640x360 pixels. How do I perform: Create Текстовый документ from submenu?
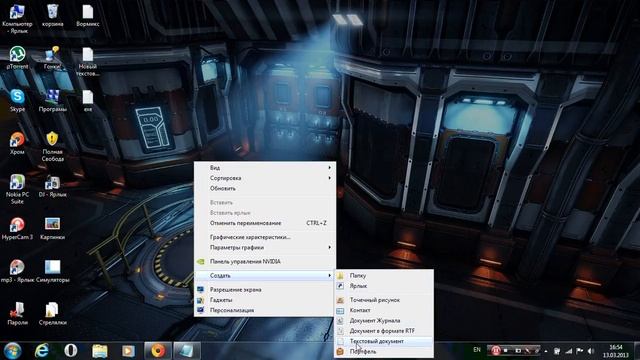[384, 341]
